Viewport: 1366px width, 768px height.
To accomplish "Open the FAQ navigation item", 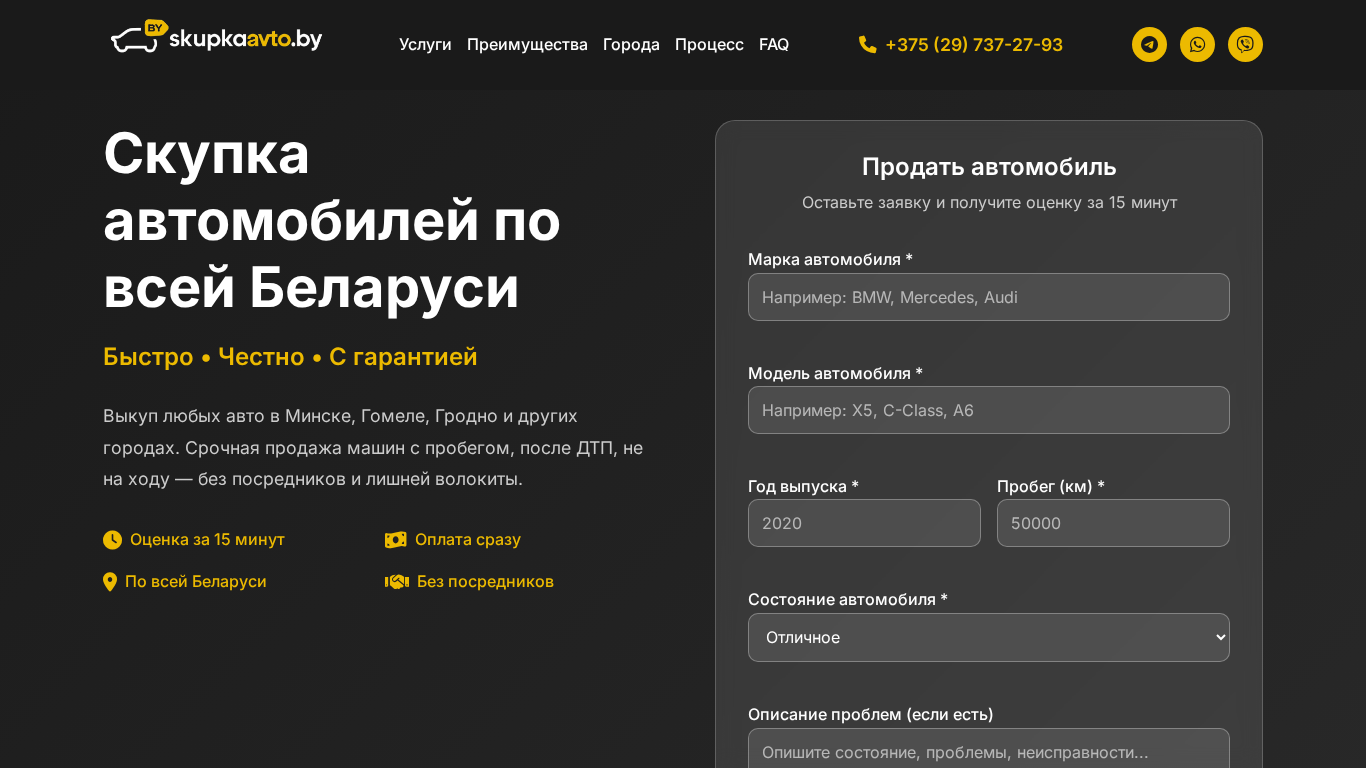I will point(774,44).
